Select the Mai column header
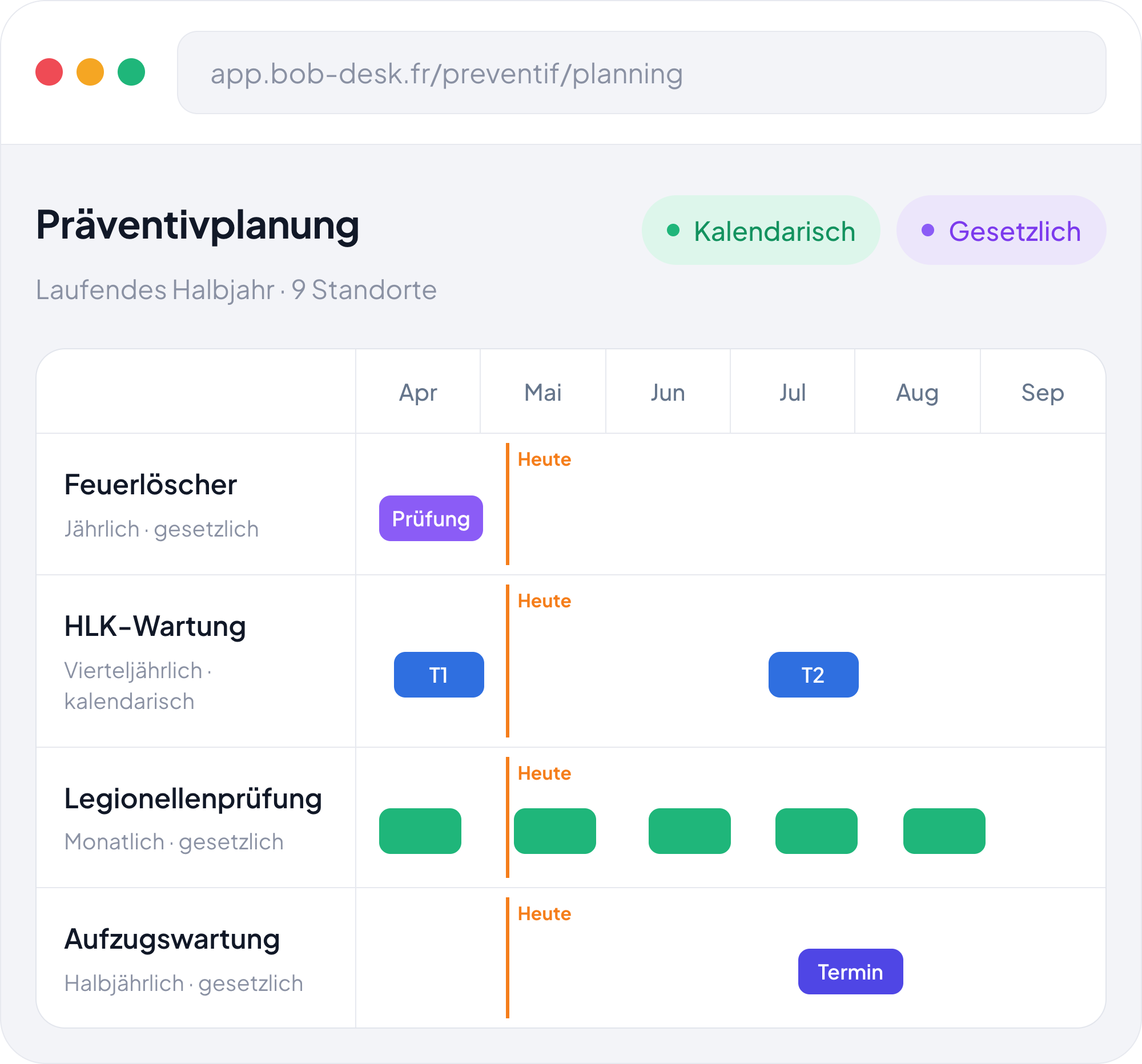This screenshot has height=1064, width=1142. pos(543,392)
